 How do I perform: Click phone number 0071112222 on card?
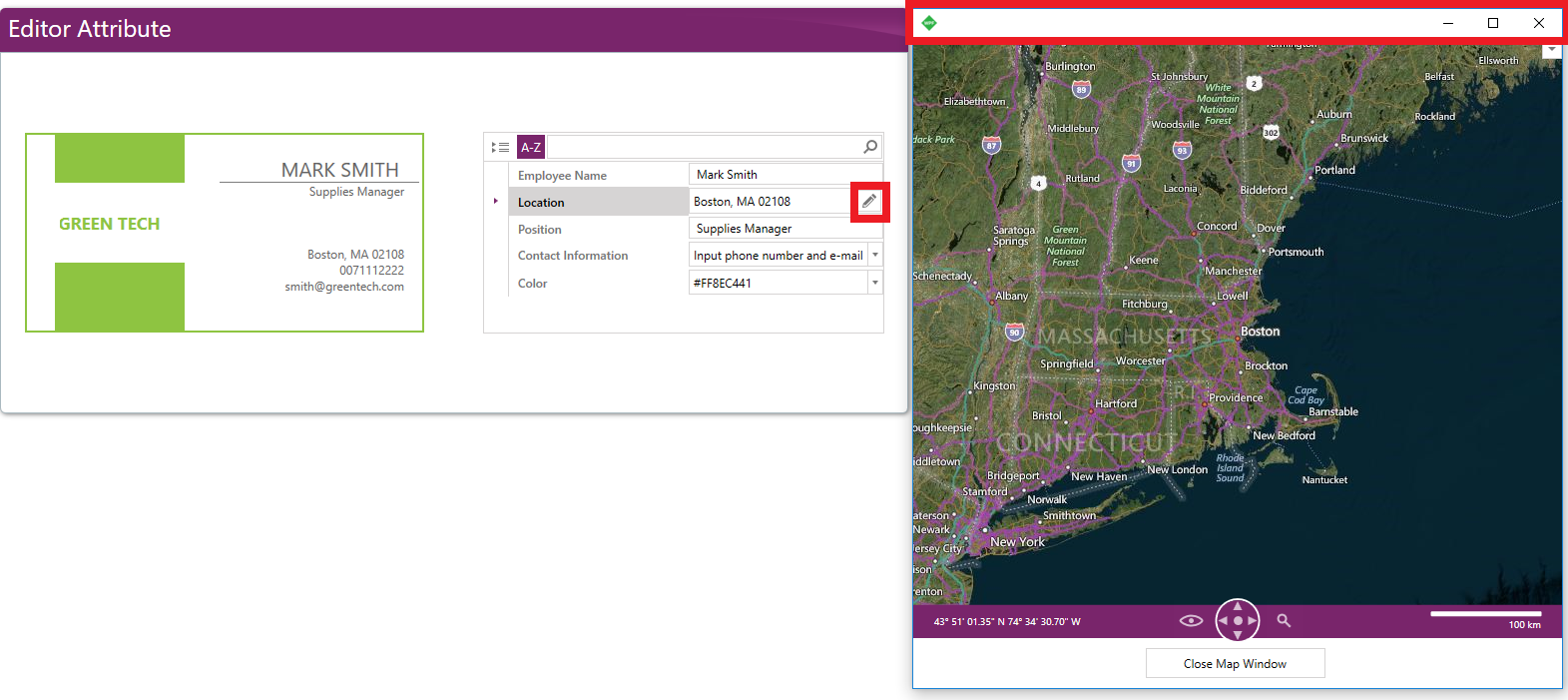click(371, 271)
